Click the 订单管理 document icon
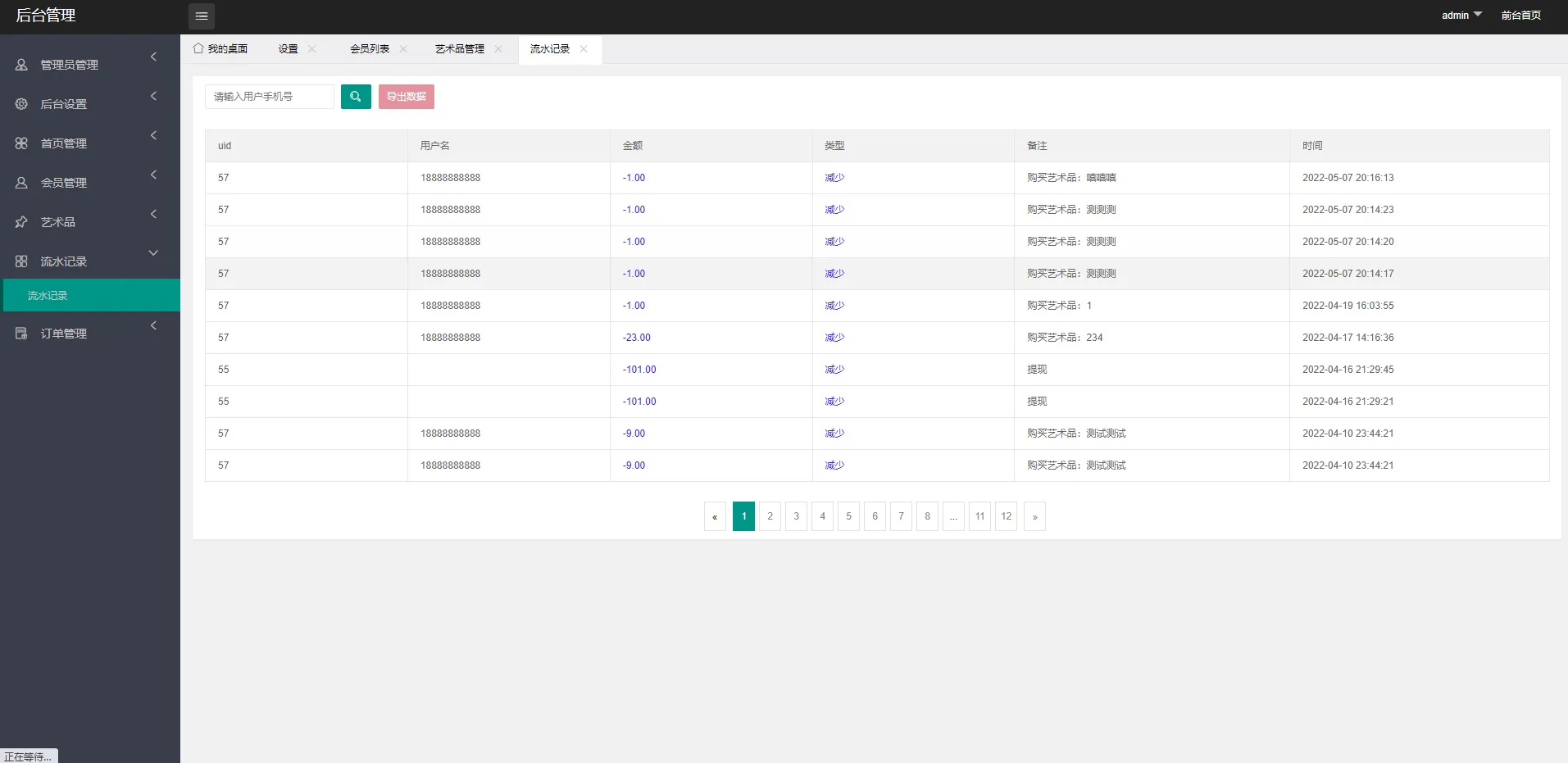 (21, 334)
